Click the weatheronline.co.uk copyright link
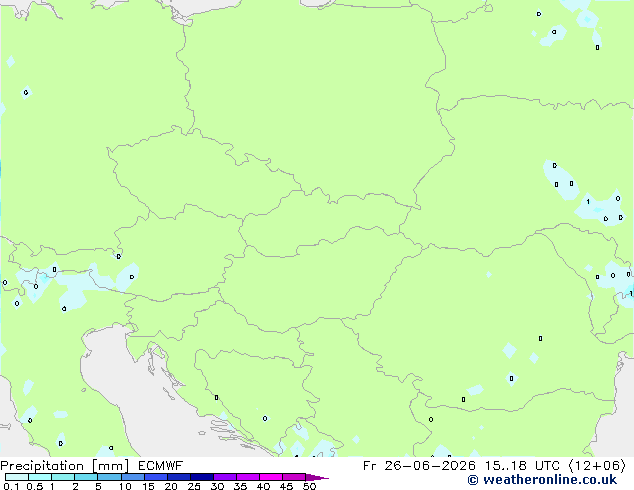This screenshot has width=634, height=490. (x=542, y=480)
